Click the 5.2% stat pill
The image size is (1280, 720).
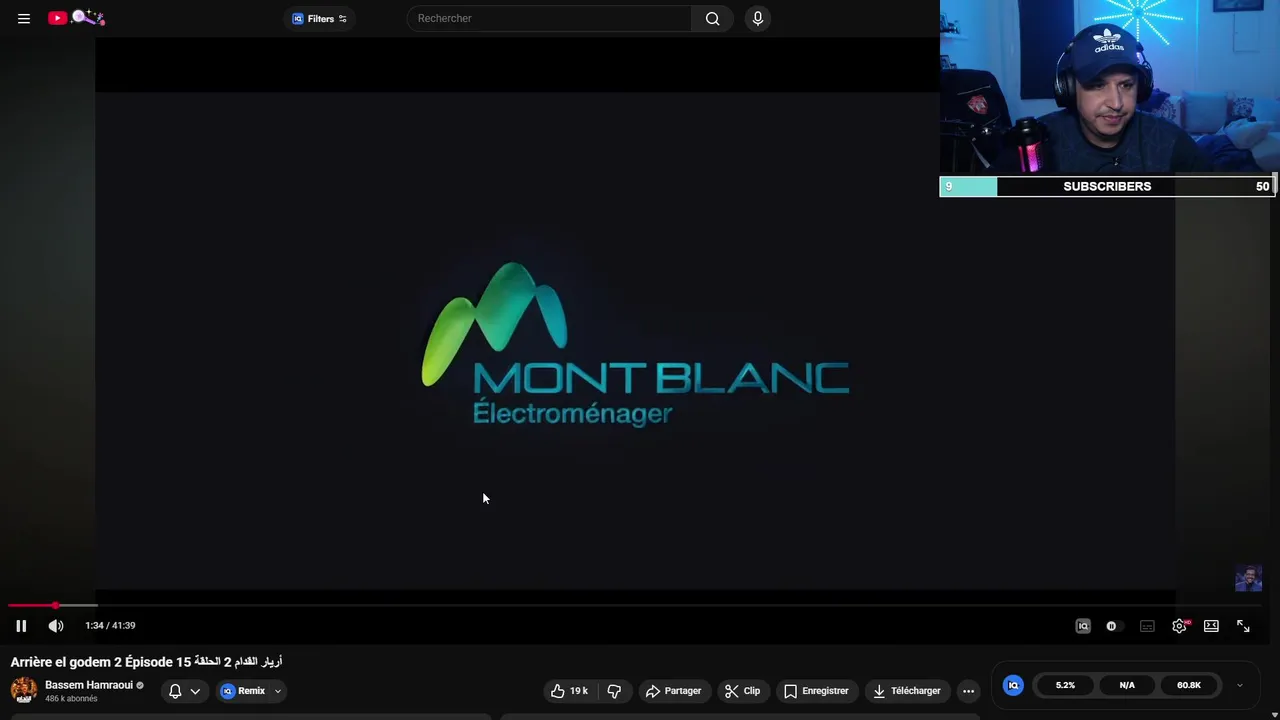[x=1065, y=685]
